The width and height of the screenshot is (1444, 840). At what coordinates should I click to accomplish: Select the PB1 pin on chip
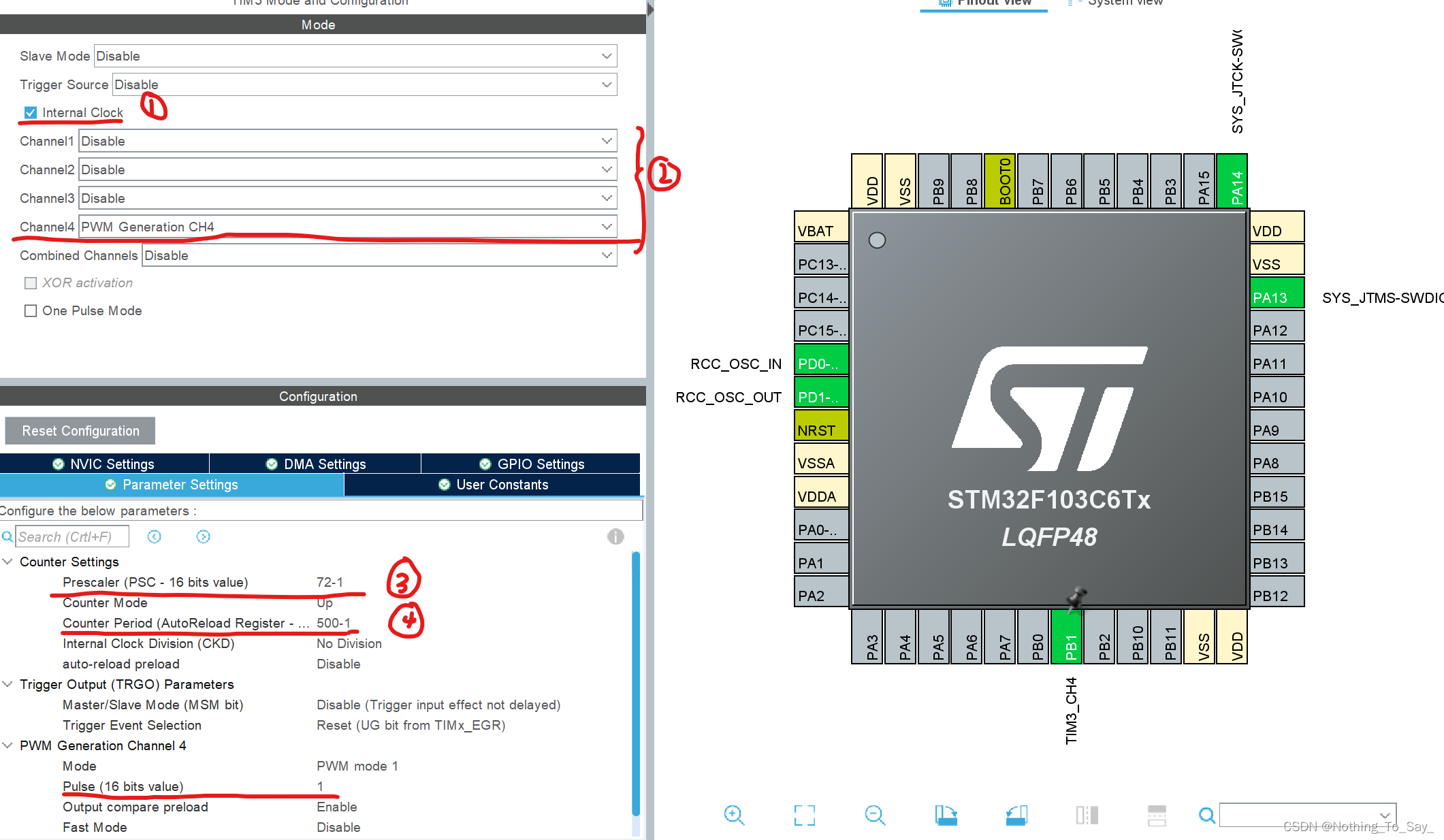coord(1067,636)
